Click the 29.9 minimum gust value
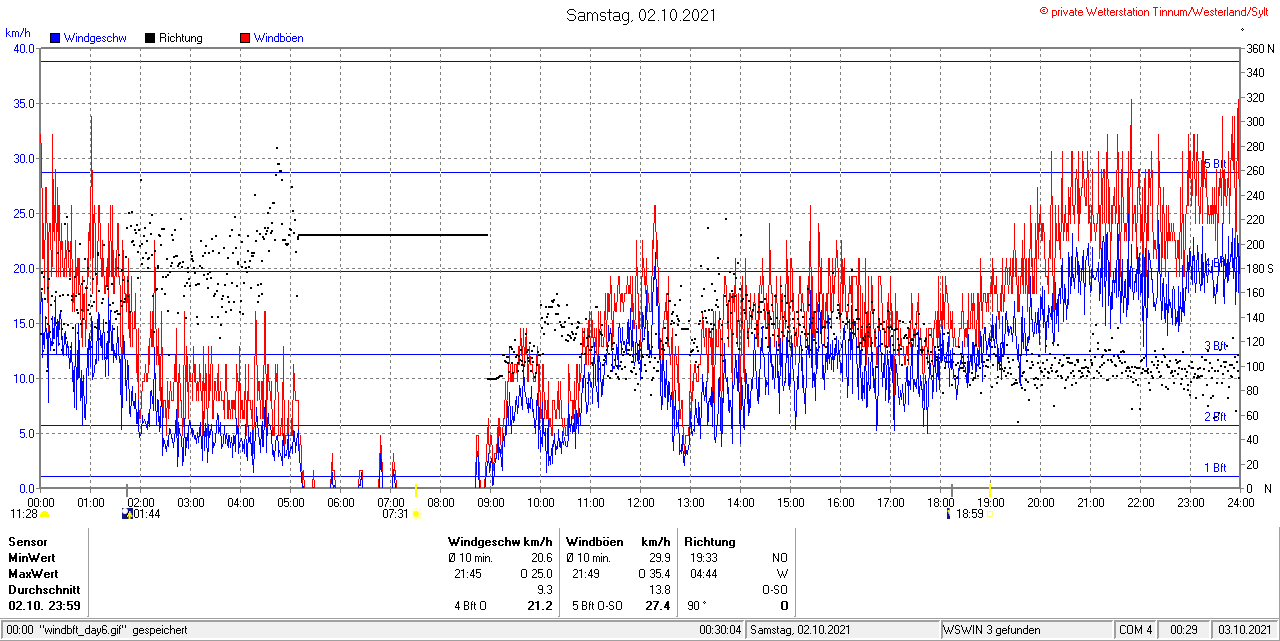Screen dimensions: 1280x641 point(659,558)
